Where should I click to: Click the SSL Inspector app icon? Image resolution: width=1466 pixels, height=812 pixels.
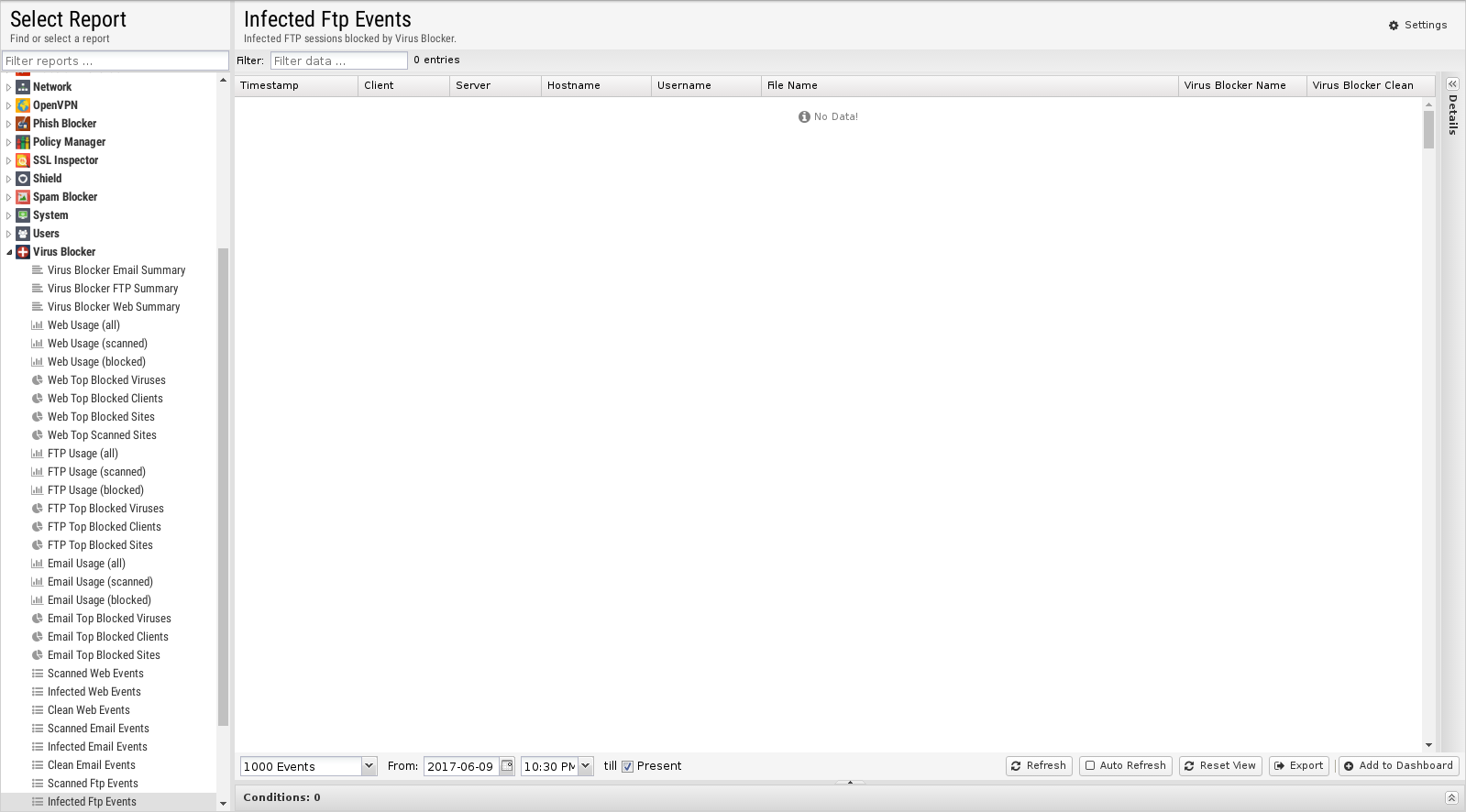(23, 160)
